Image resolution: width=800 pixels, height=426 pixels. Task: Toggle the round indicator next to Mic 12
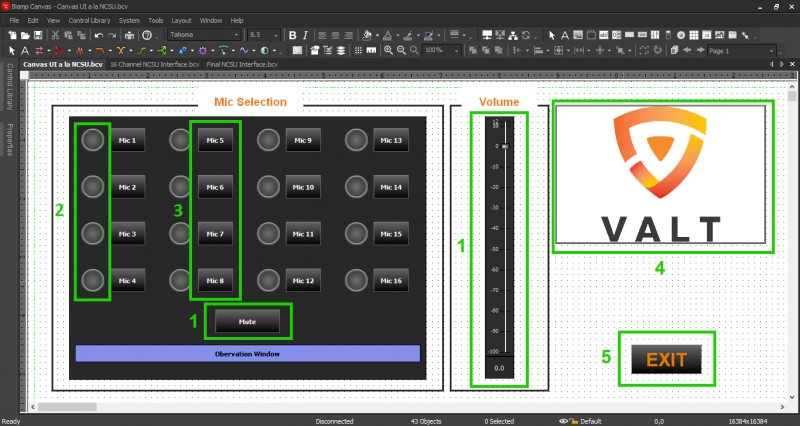(268, 281)
